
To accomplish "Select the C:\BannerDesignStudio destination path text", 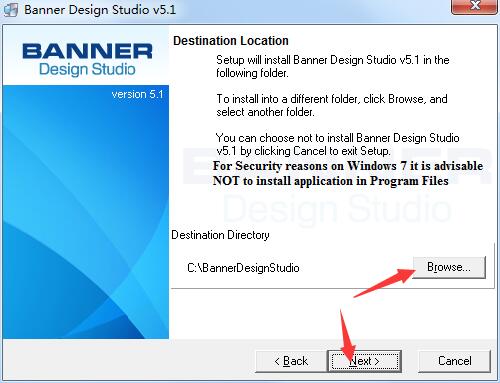I will click(x=243, y=268).
